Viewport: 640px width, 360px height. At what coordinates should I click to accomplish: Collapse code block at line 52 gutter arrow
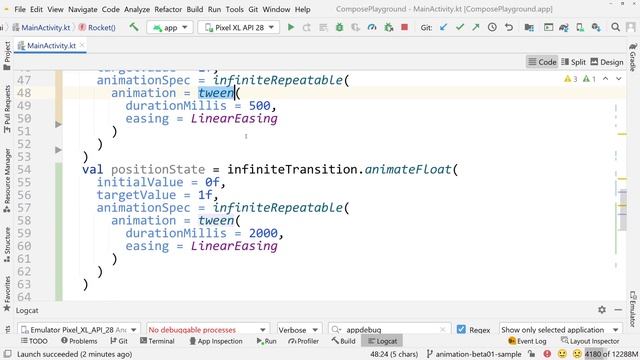coord(58,150)
